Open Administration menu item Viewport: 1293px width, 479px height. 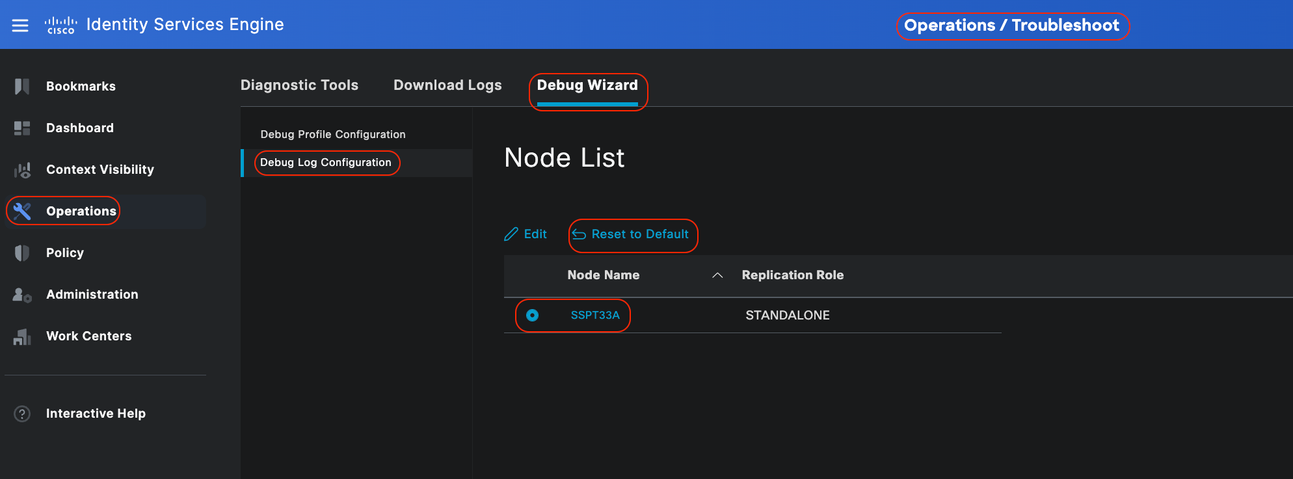tap(92, 295)
